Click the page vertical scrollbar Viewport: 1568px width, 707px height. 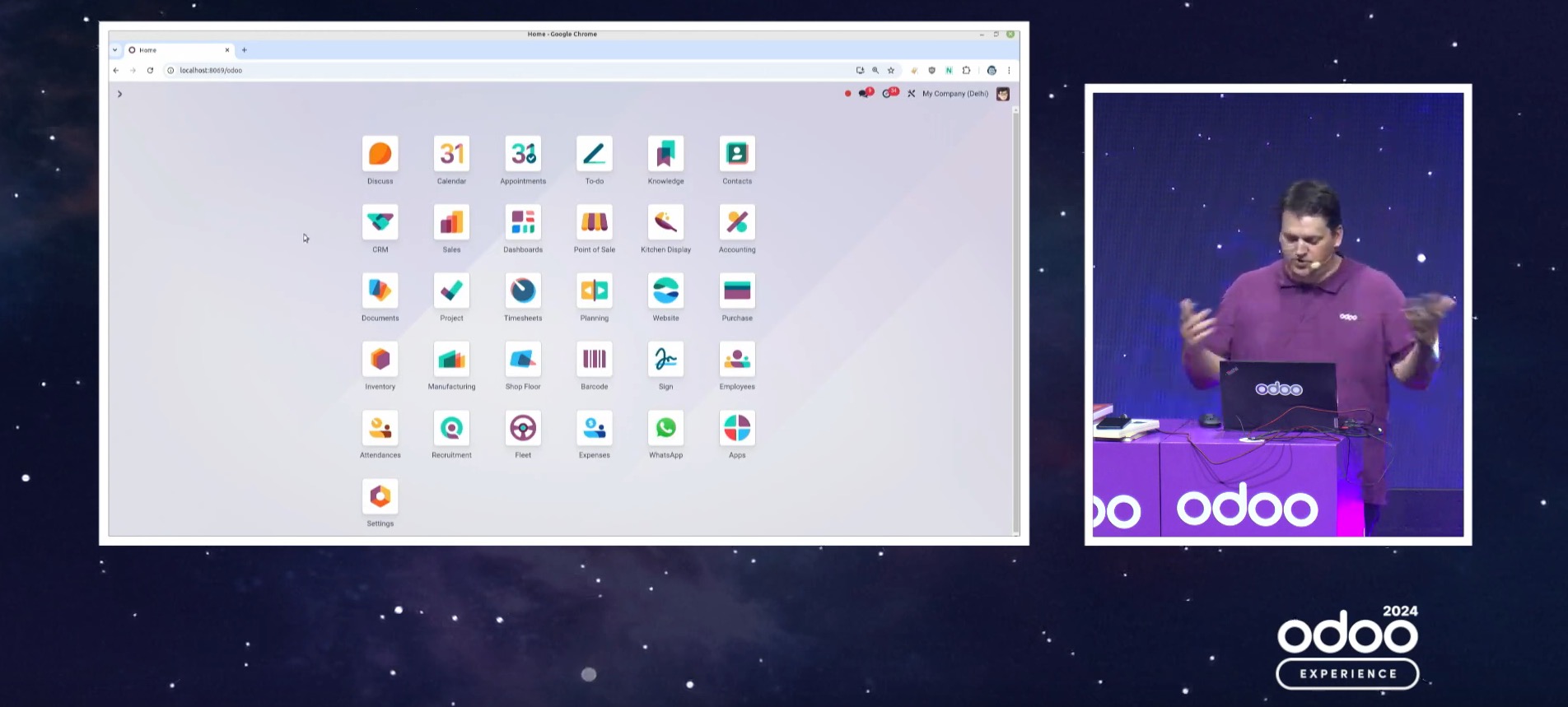pos(1015,321)
